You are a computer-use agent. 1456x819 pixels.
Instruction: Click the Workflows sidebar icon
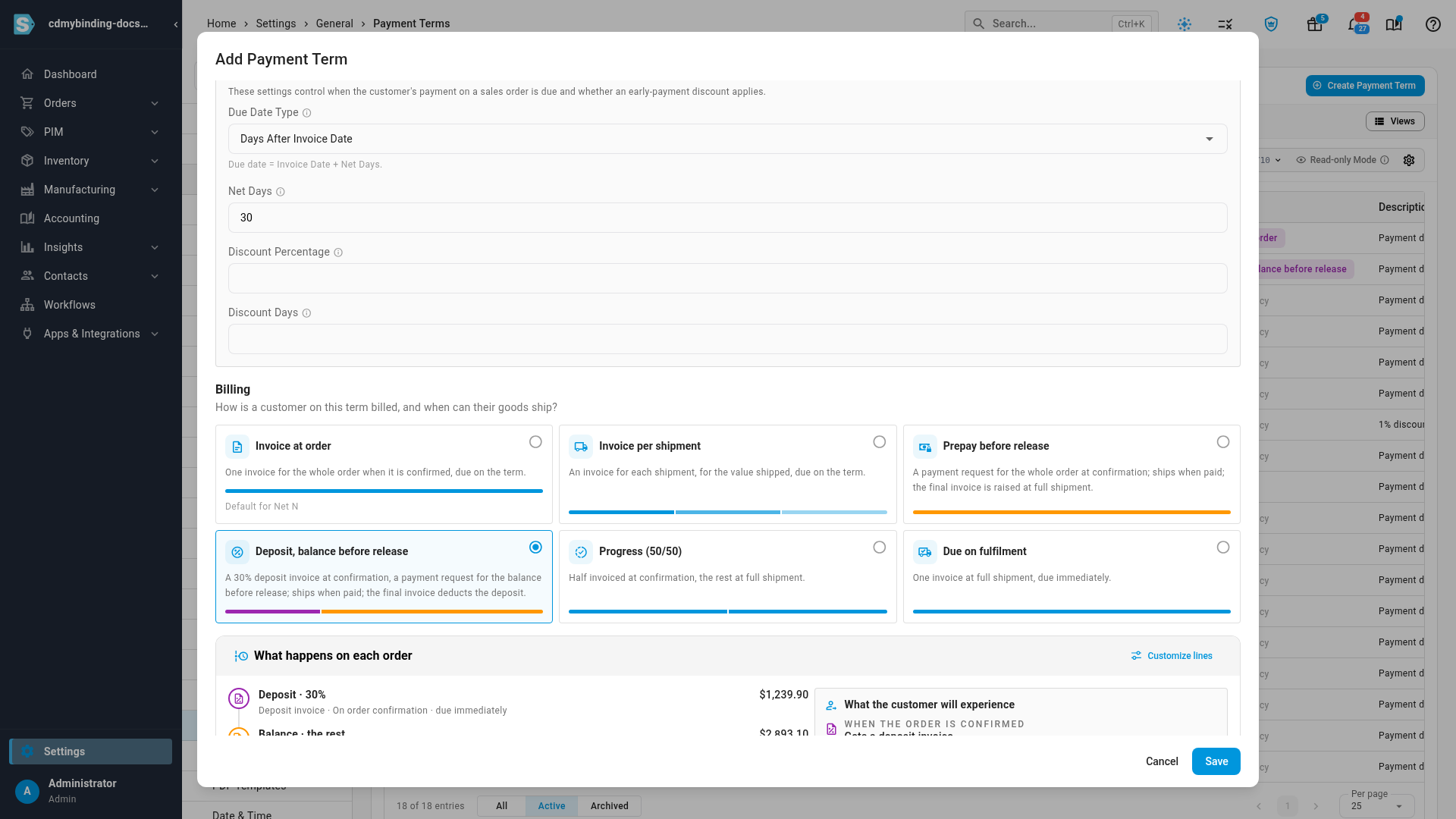[x=27, y=305]
